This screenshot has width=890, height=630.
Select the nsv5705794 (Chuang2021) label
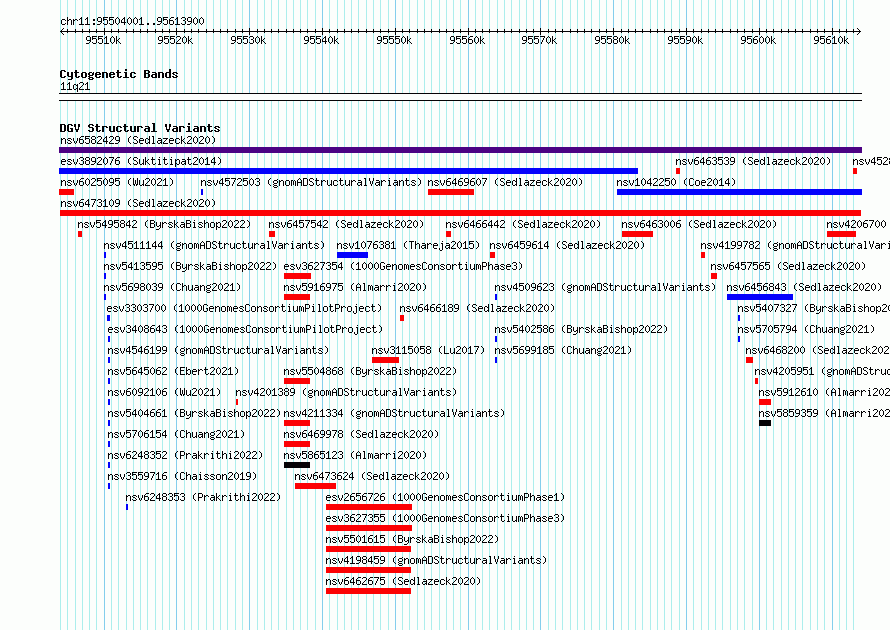[x=806, y=329]
